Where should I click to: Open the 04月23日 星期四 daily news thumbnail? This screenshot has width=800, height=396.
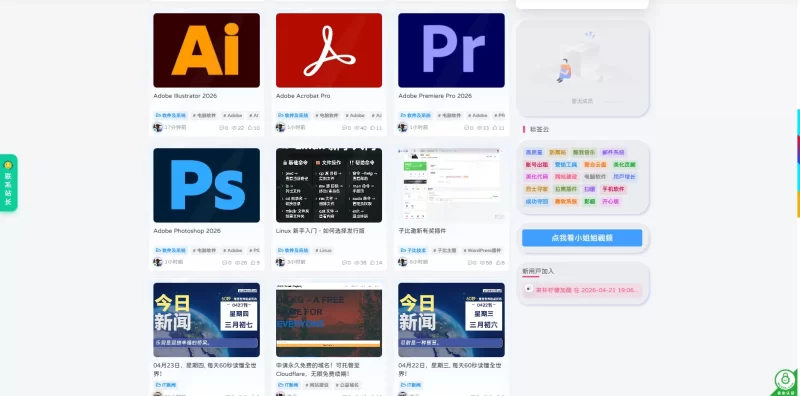(x=206, y=320)
